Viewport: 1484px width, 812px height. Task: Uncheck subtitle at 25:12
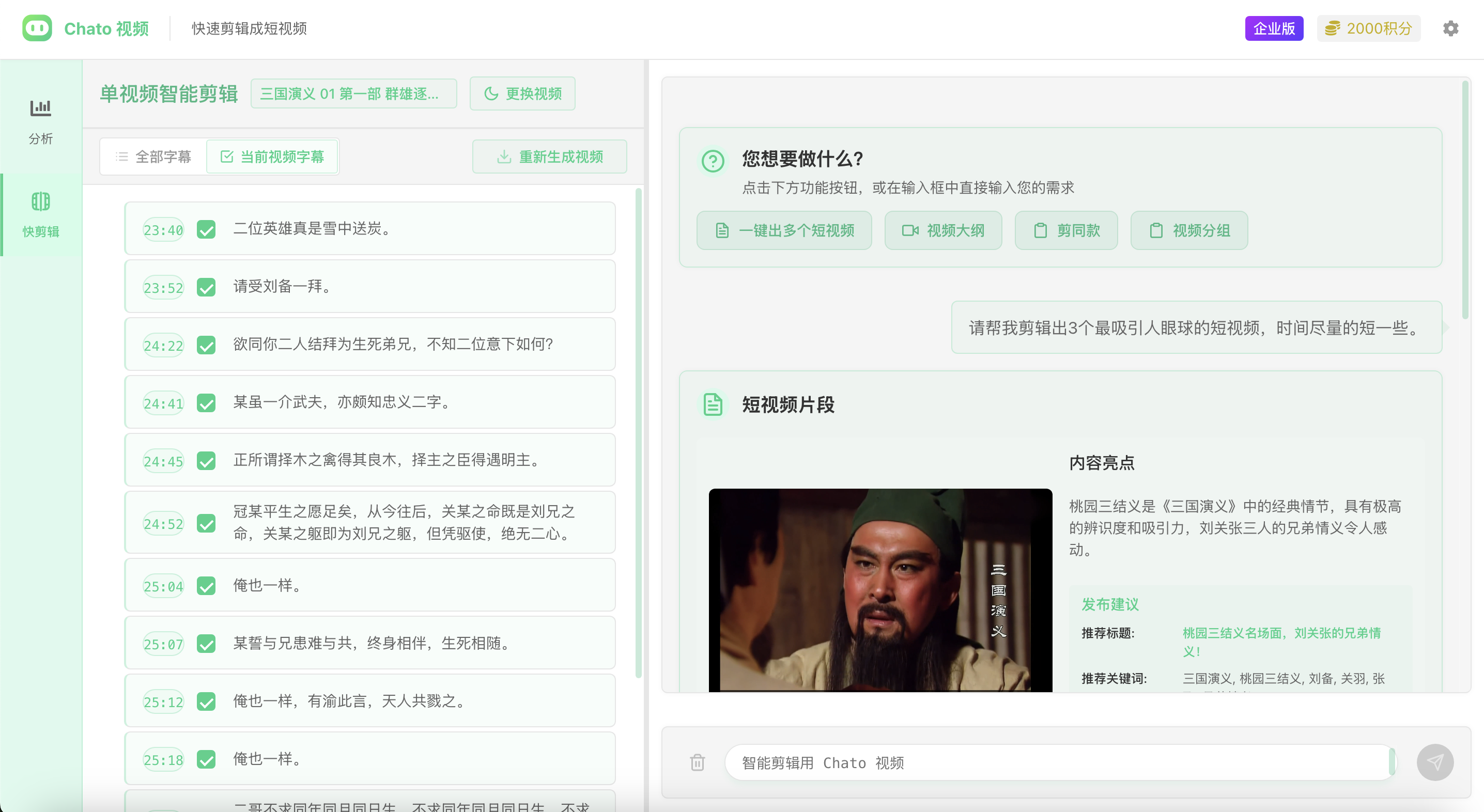click(206, 701)
